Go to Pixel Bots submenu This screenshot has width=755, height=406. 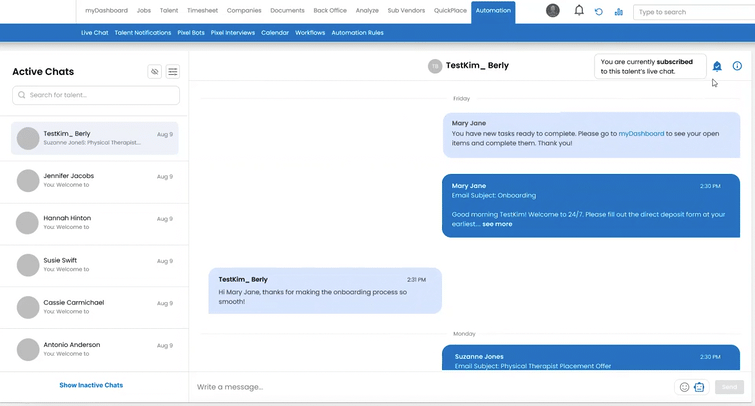[191, 33]
